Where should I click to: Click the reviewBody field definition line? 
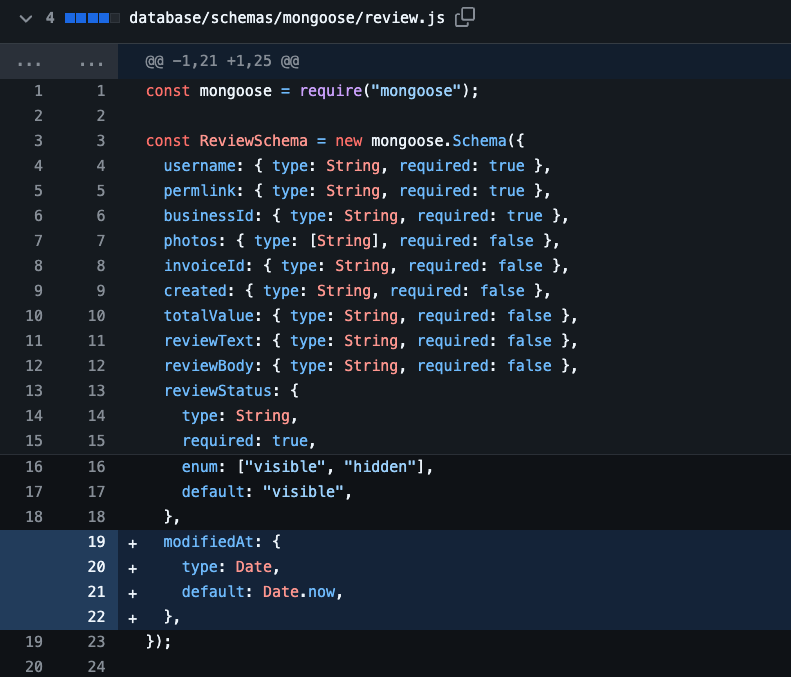(370, 366)
